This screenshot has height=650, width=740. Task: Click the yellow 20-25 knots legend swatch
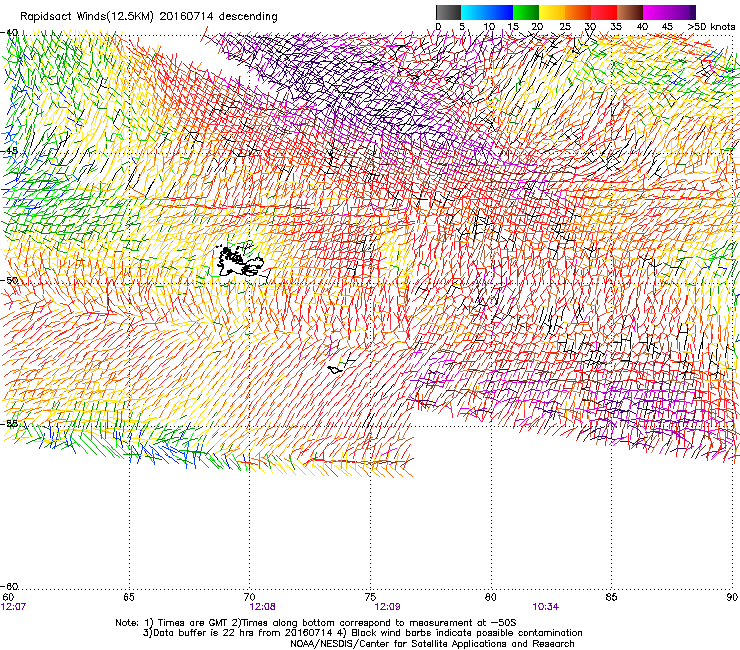point(552,12)
